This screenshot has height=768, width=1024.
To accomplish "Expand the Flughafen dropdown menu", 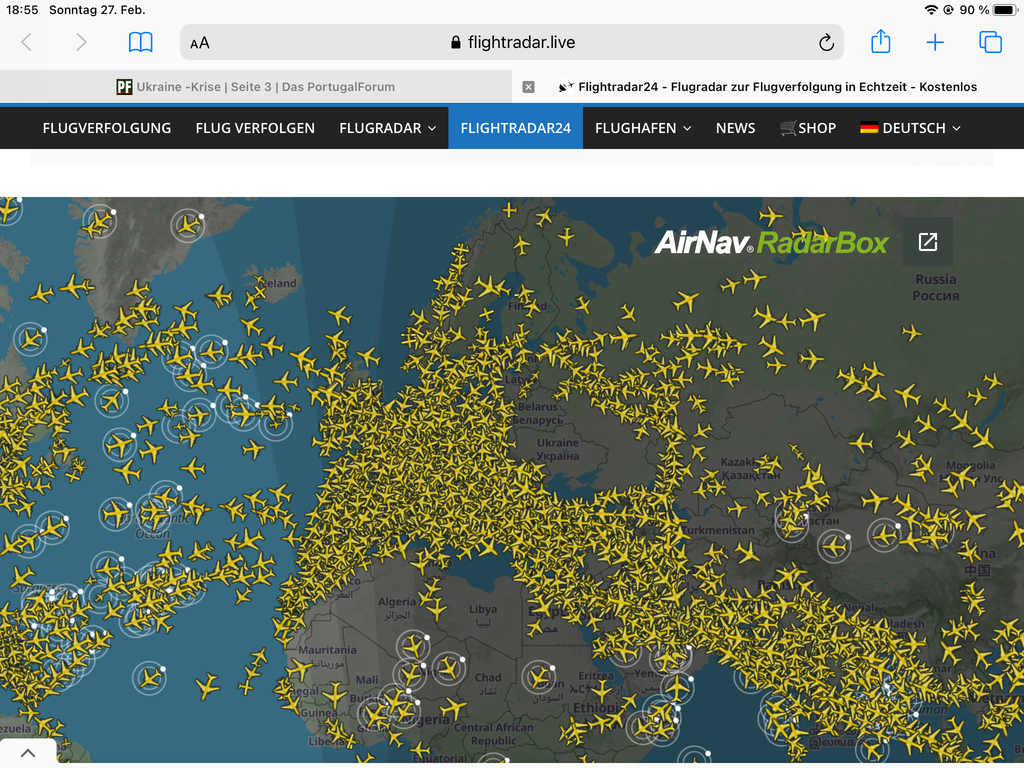I will [x=643, y=128].
